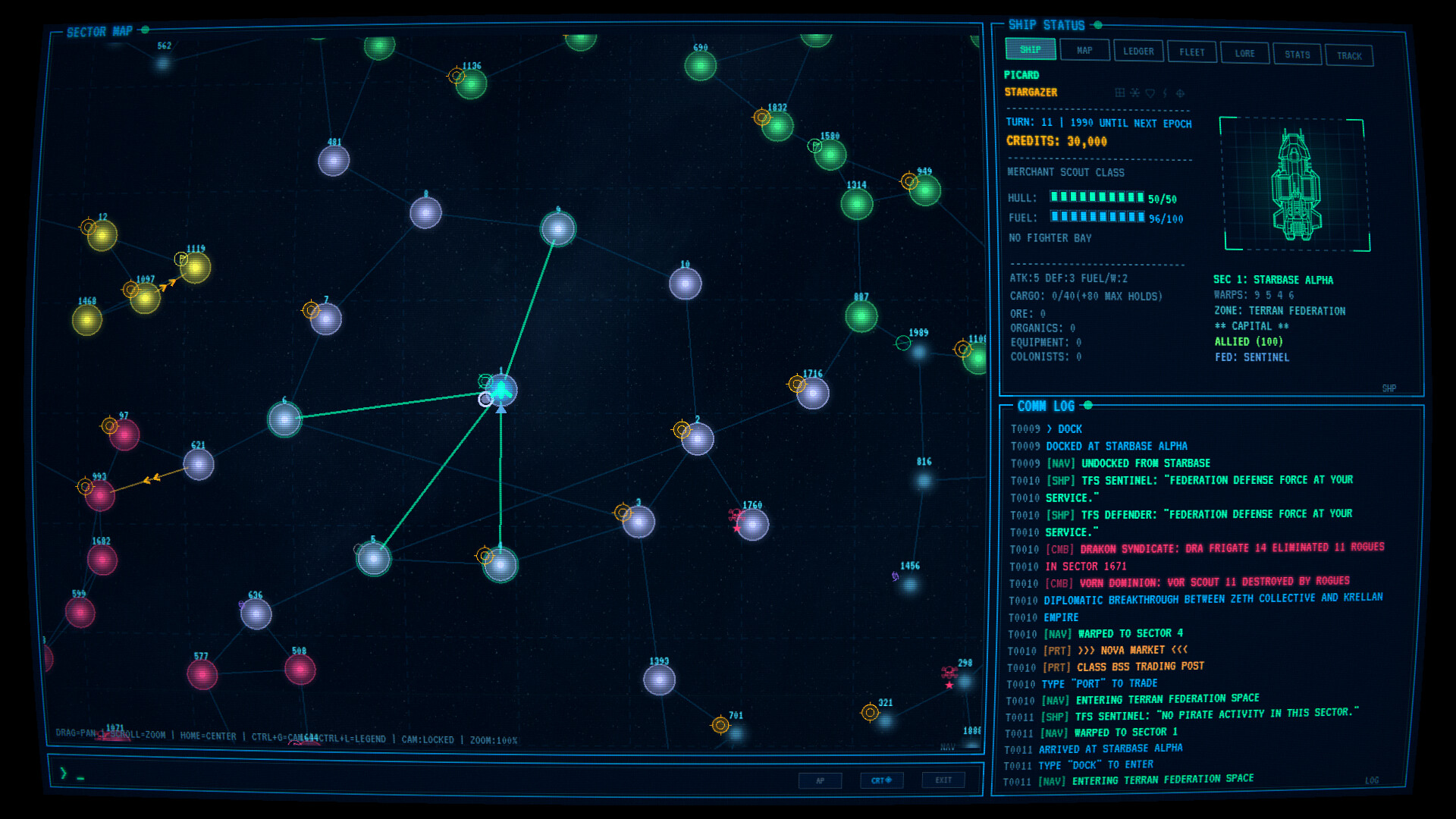Open the SHIP tab

[x=1030, y=49]
